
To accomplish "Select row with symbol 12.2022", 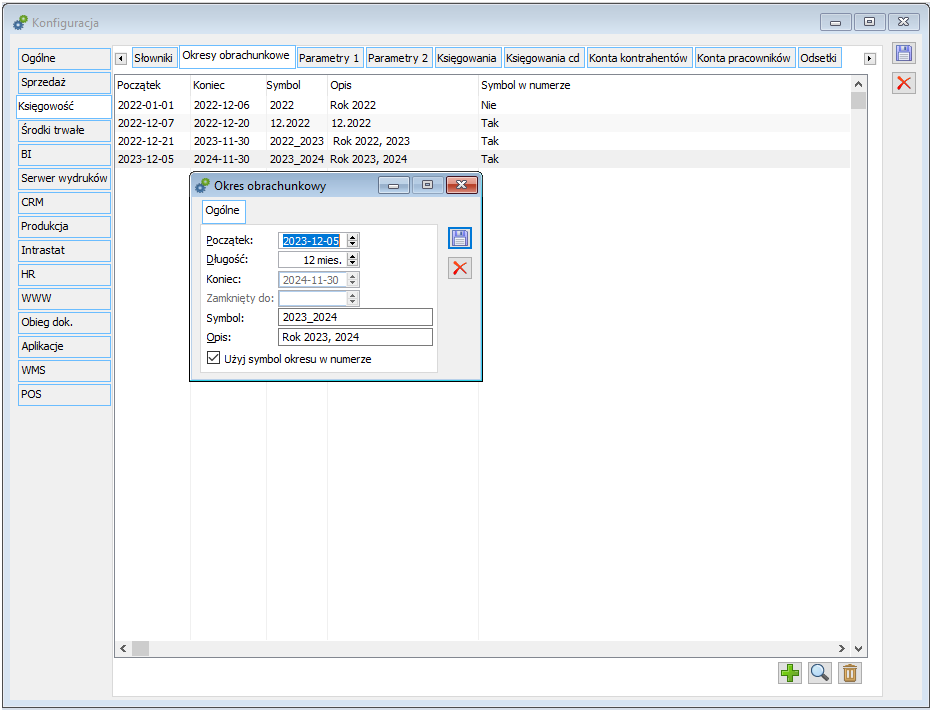I will point(482,123).
